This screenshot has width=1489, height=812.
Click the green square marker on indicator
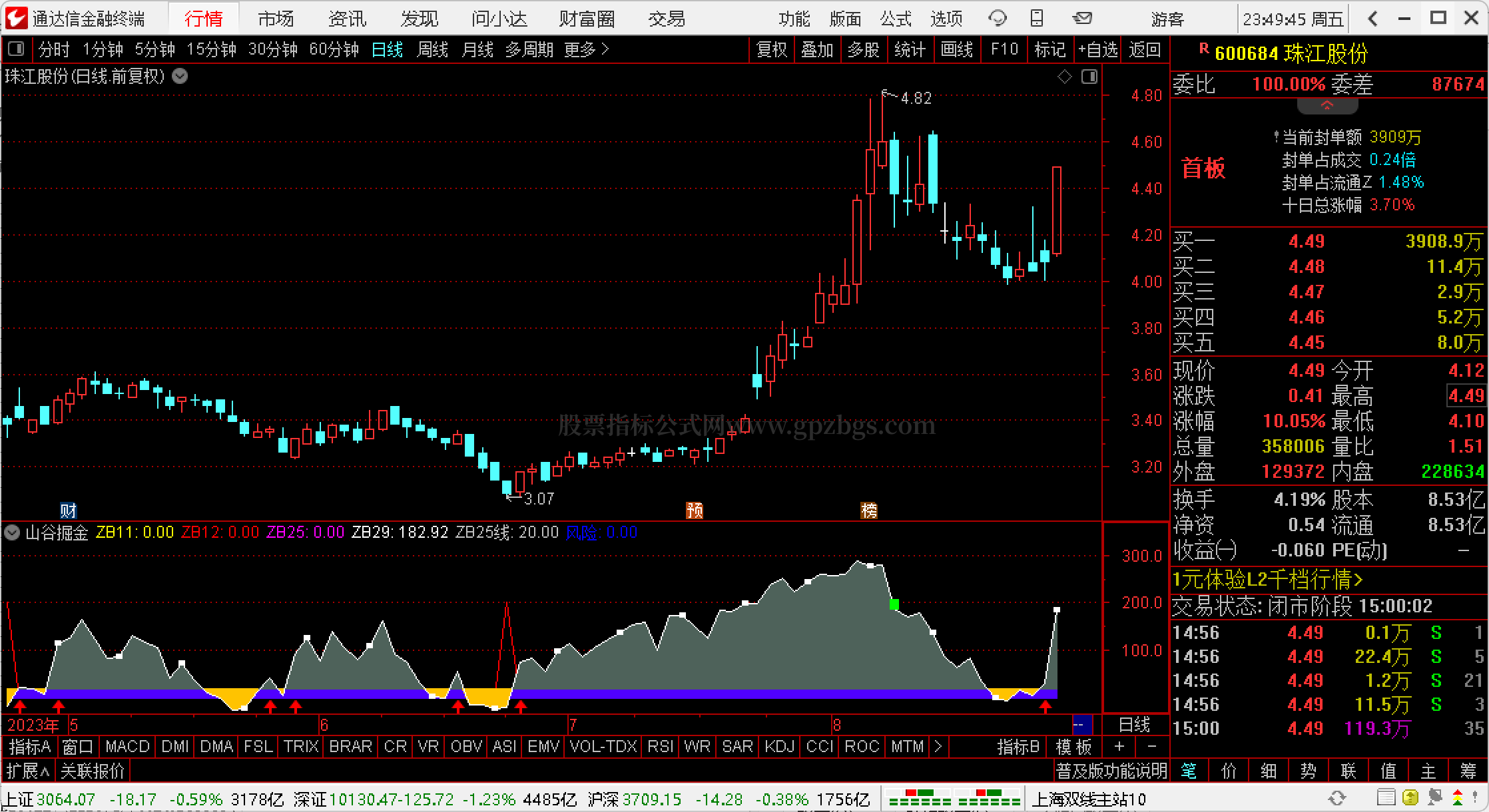click(894, 604)
